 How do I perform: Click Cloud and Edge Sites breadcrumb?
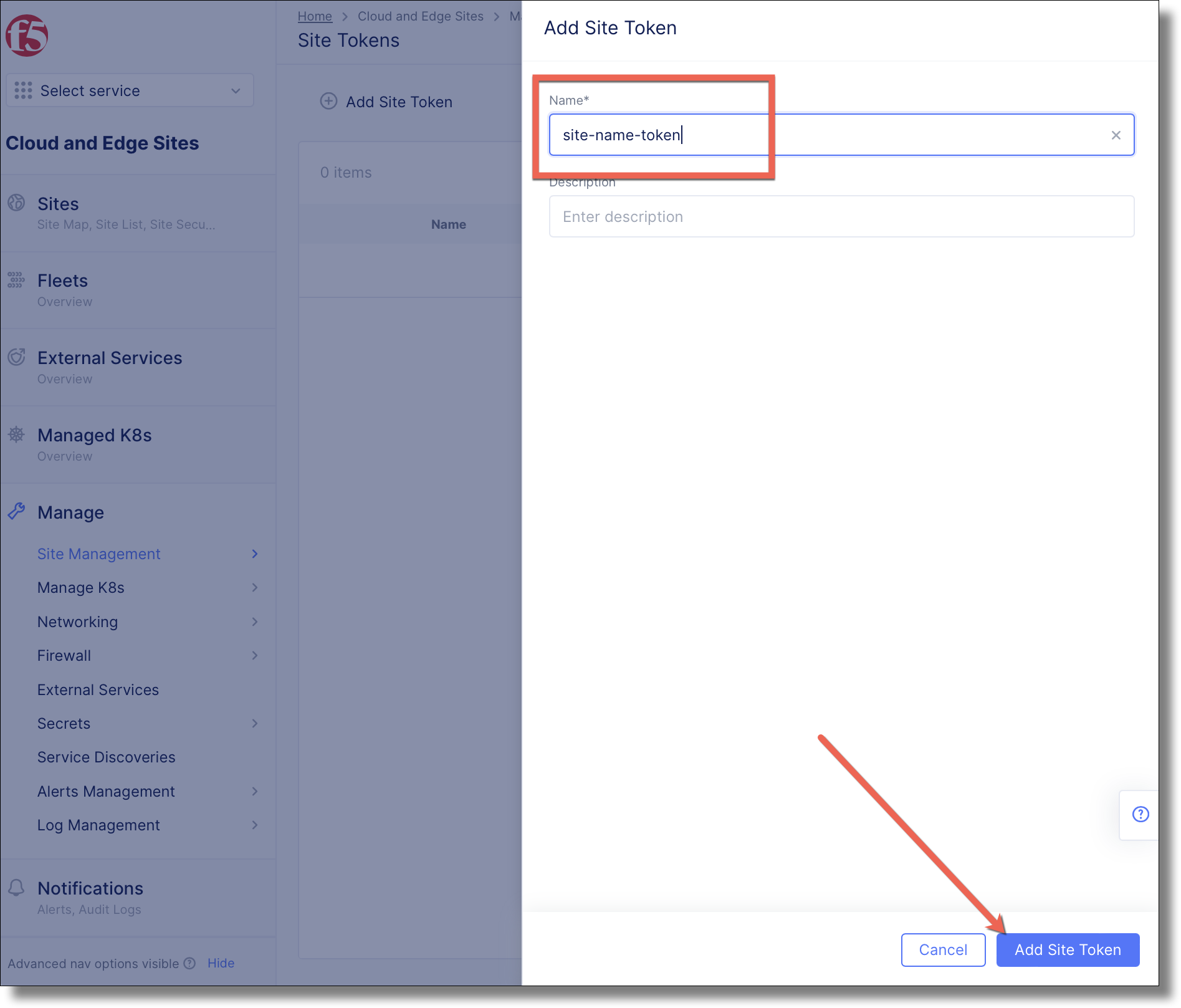pyautogui.click(x=421, y=17)
